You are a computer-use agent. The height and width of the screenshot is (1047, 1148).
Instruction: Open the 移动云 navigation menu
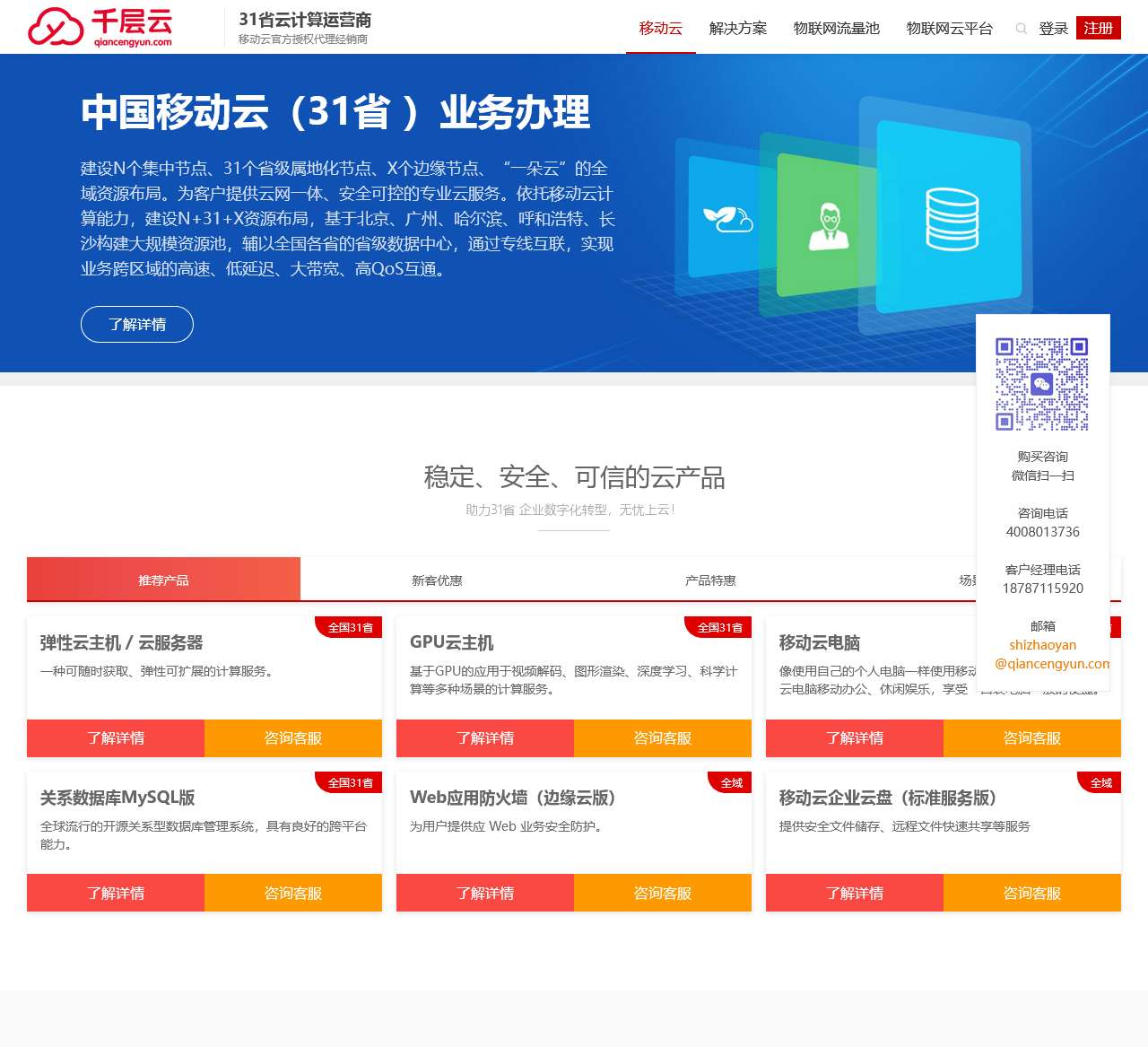(660, 29)
